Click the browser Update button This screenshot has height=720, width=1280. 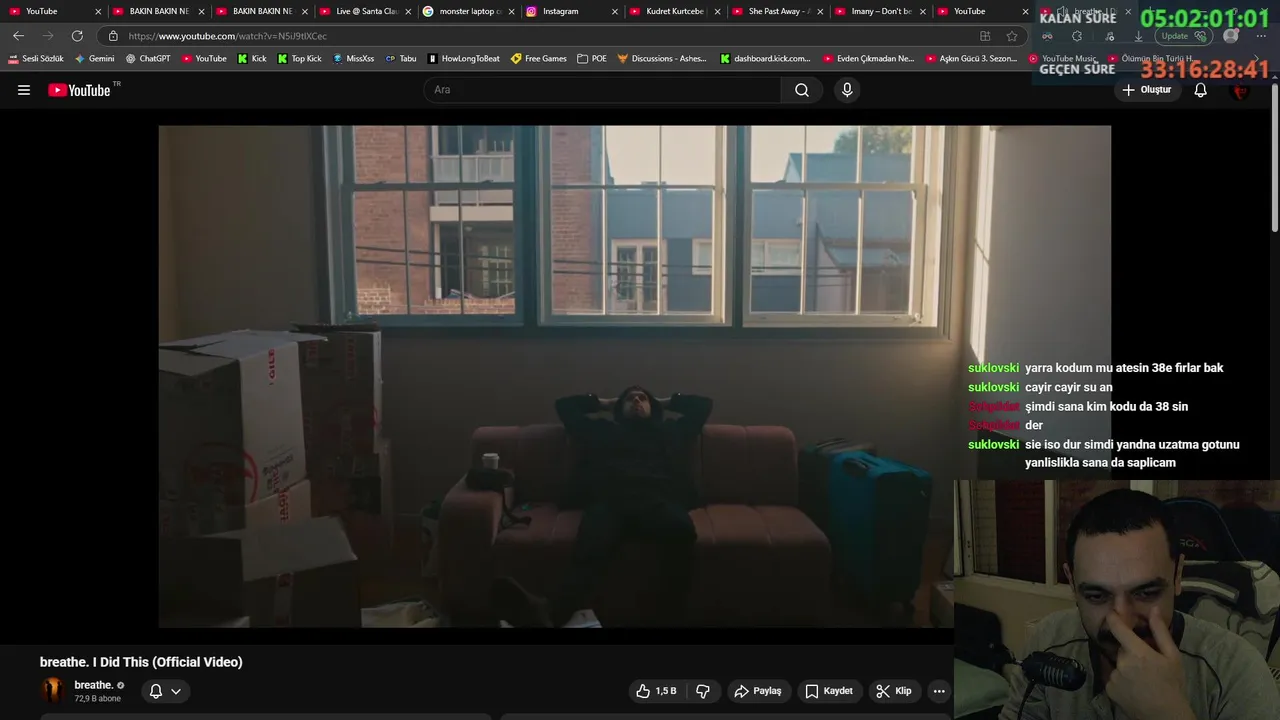pyautogui.click(x=1183, y=36)
